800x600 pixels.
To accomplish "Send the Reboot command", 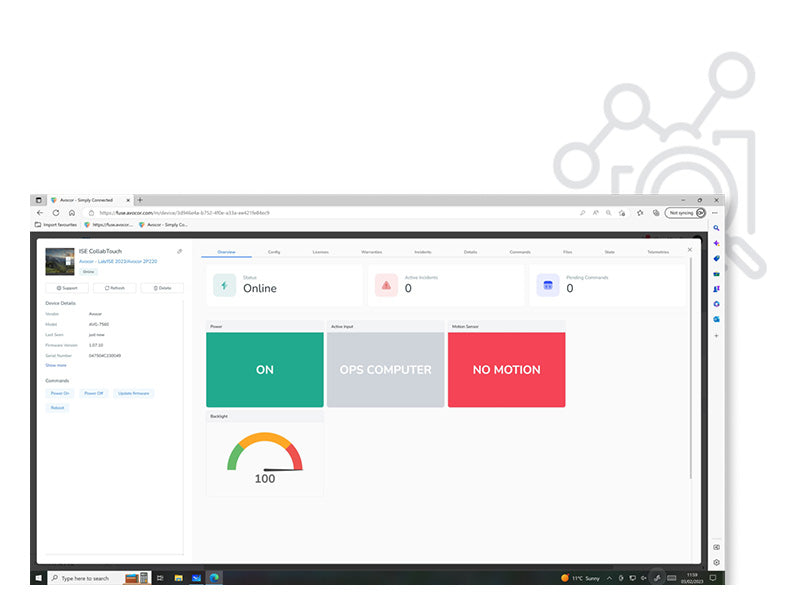I will coord(58,408).
